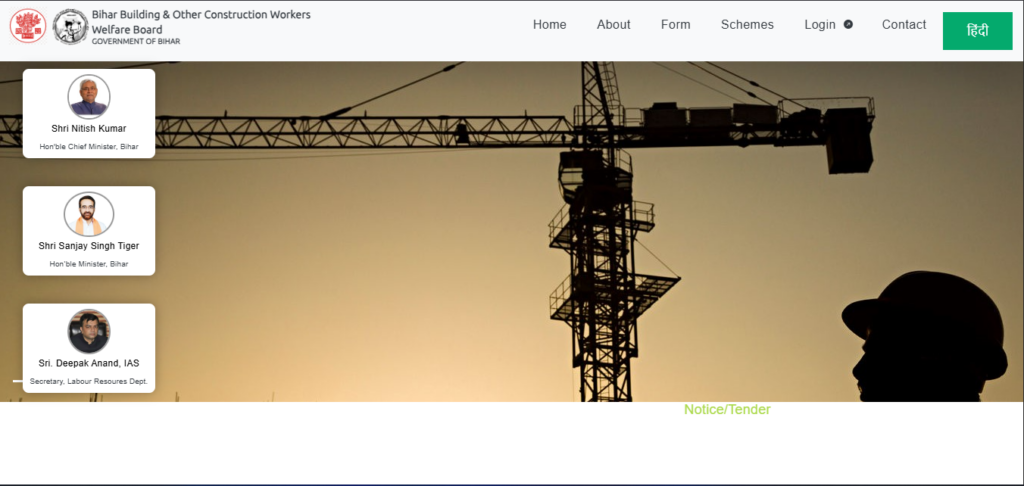This screenshot has height=486, width=1024.
Task: Switch language using the green Hindi button
Action: point(977,31)
